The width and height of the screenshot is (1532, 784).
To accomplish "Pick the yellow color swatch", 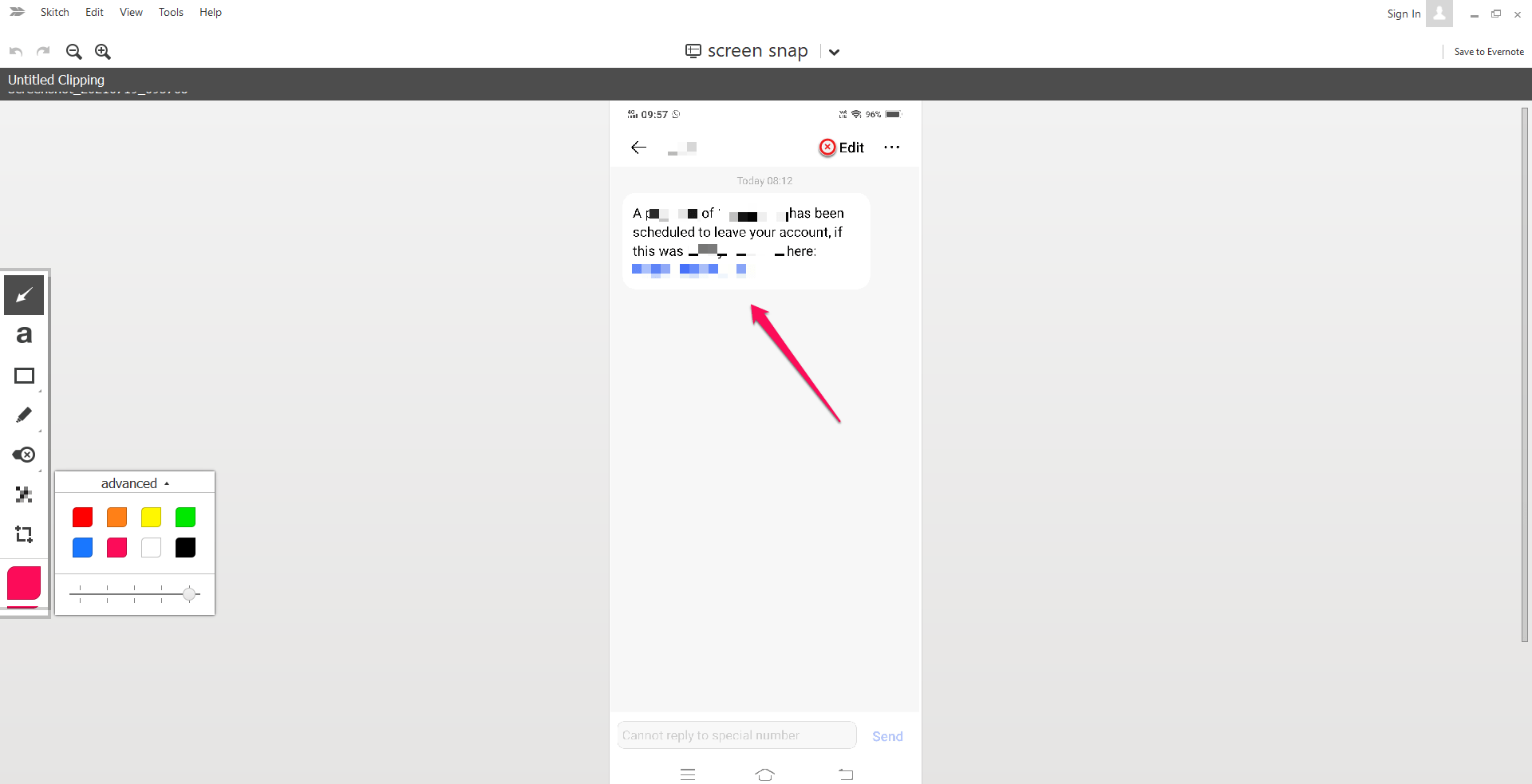I will point(151,518).
